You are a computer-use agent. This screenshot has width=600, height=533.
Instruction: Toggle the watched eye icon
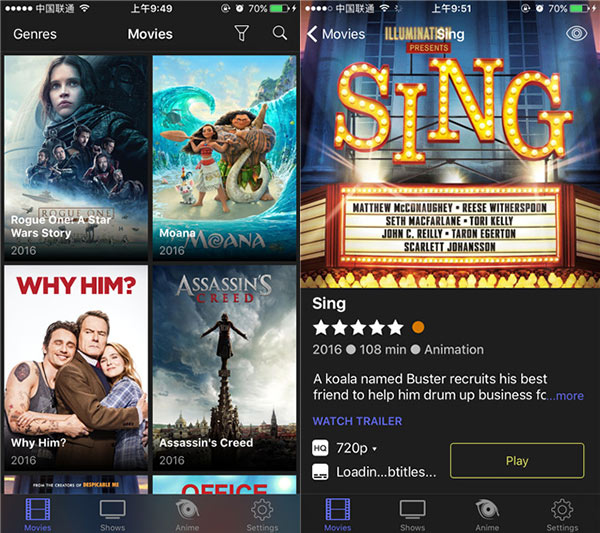click(x=576, y=34)
